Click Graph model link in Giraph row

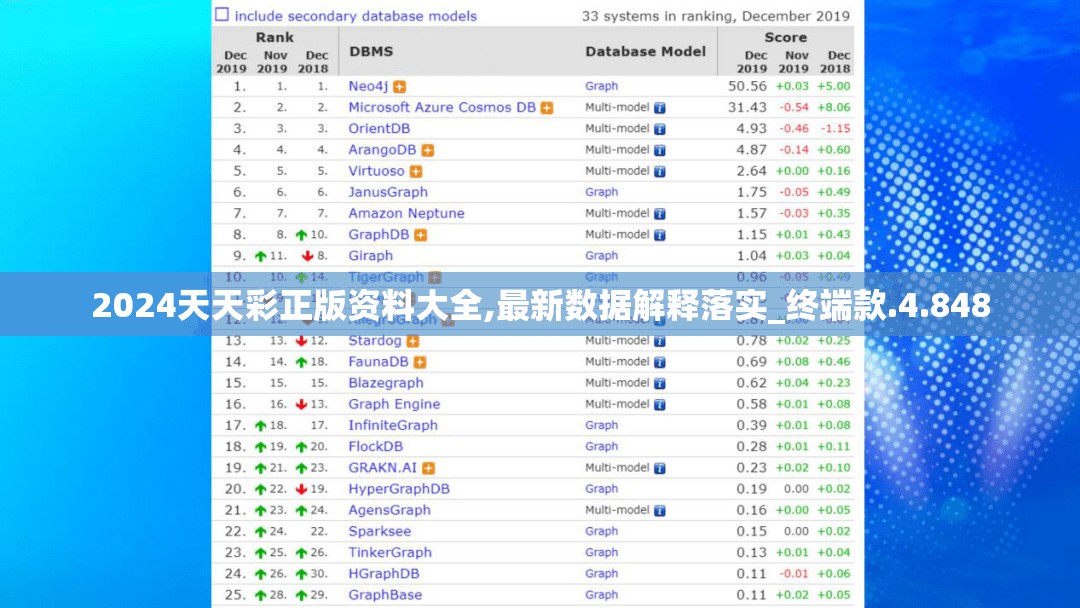point(601,255)
